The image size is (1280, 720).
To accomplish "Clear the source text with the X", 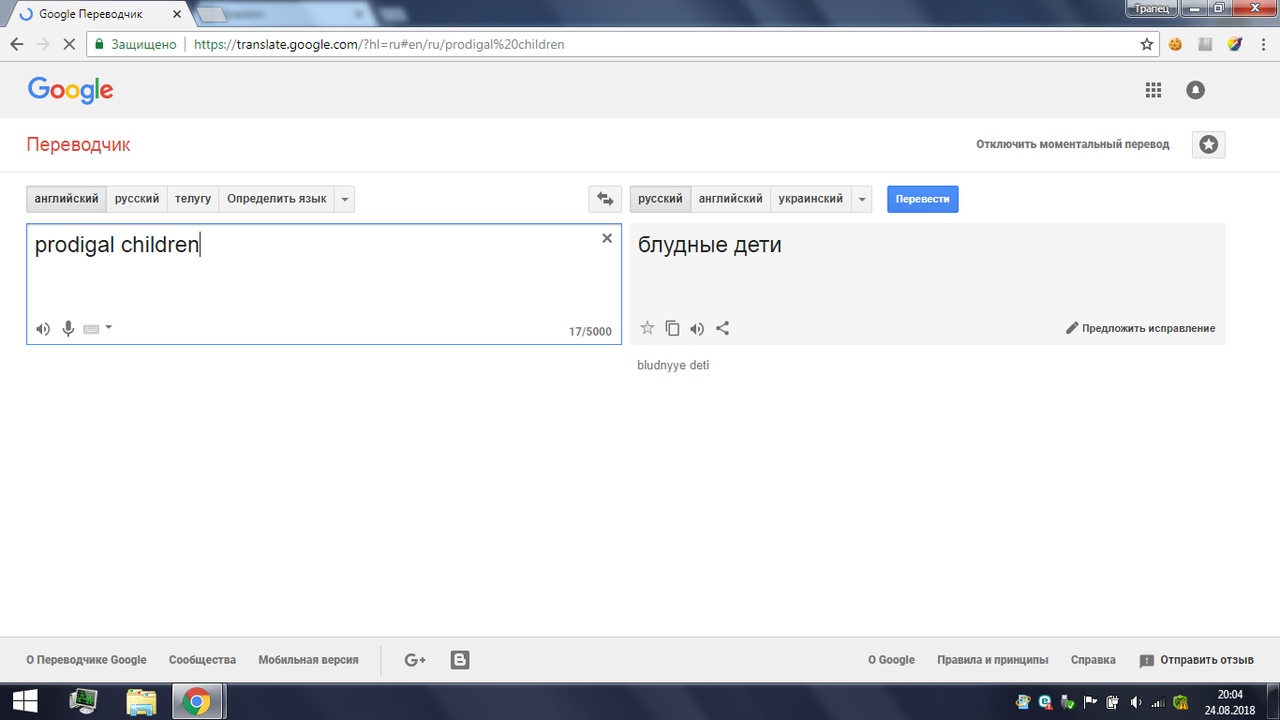I will tap(607, 238).
